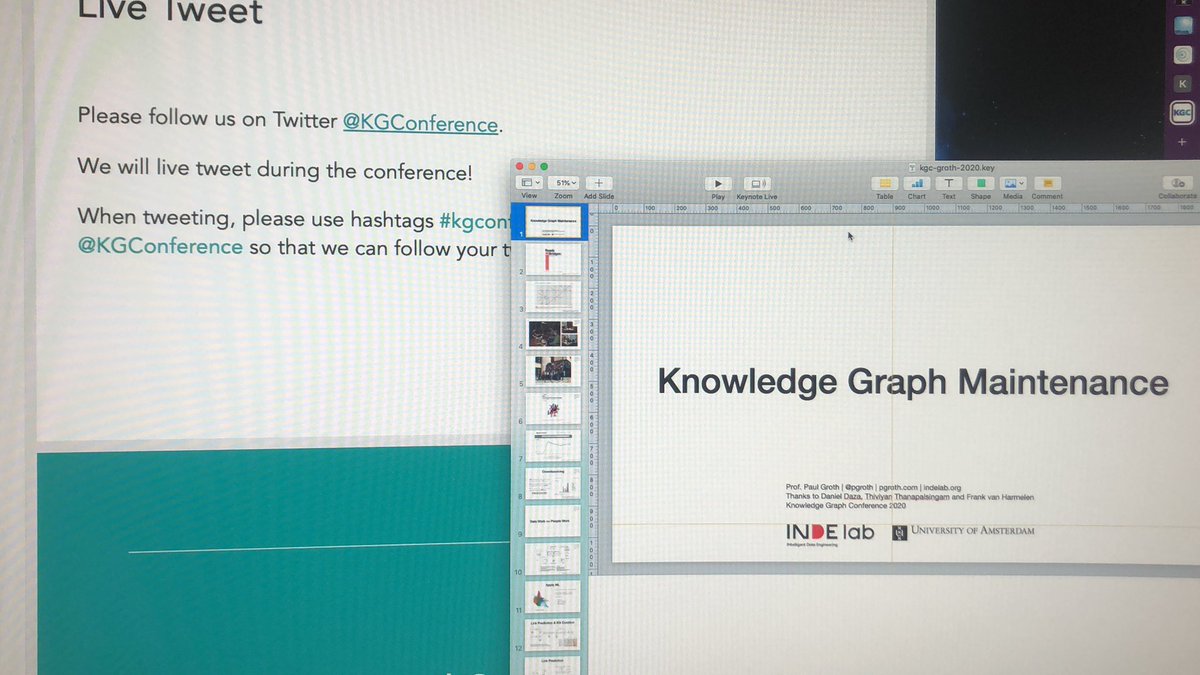Image resolution: width=1200 pixels, height=675 pixels.
Task: Open @KGConference link before 'so that we can follow'
Action: [x=160, y=246]
